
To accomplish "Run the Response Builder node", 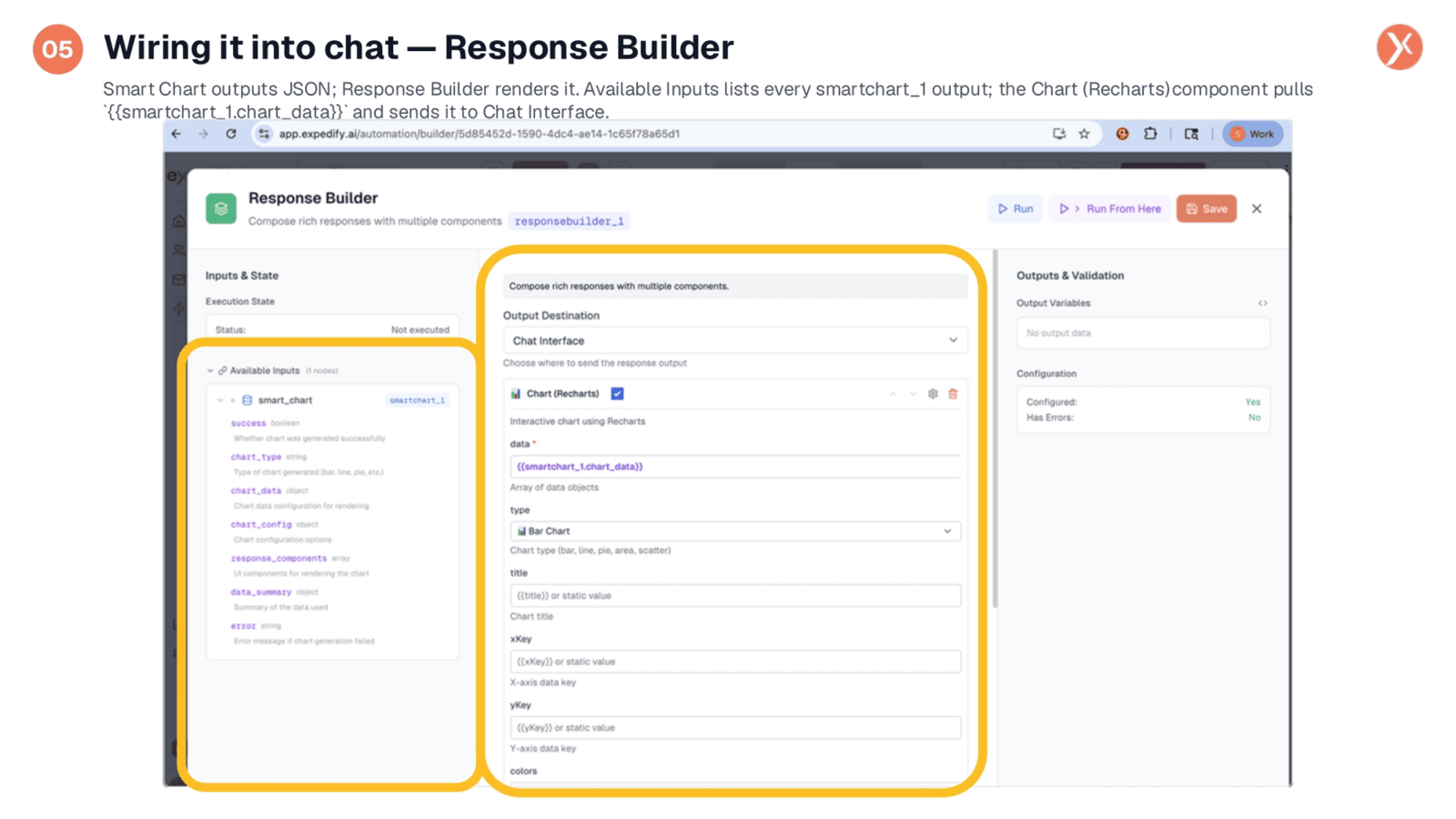I will pyautogui.click(x=1016, y=208).
